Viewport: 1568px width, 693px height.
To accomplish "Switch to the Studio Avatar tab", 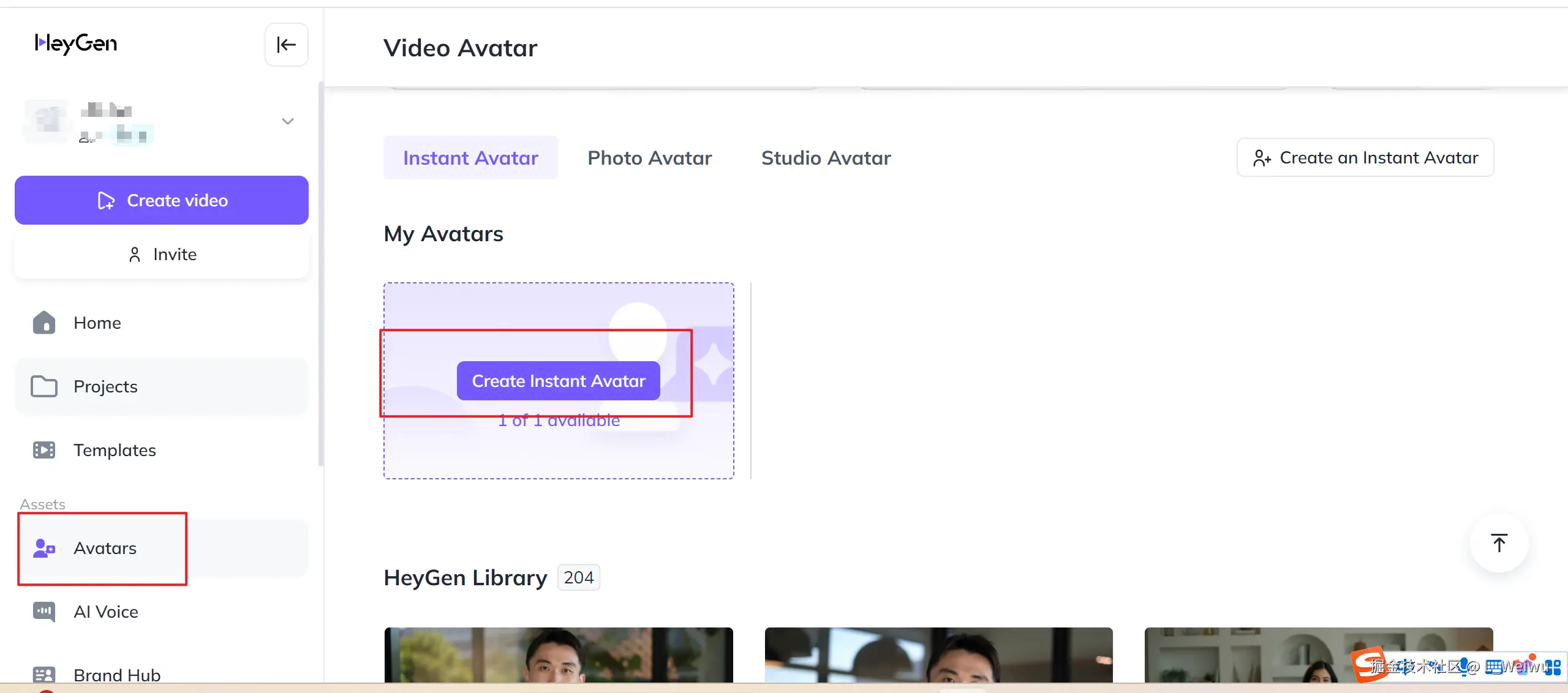I will click(x=826, y=158).
